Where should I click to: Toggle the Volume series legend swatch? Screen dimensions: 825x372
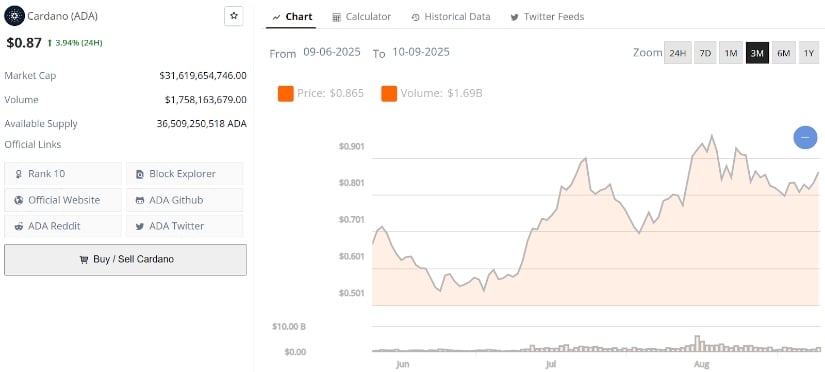389,94
